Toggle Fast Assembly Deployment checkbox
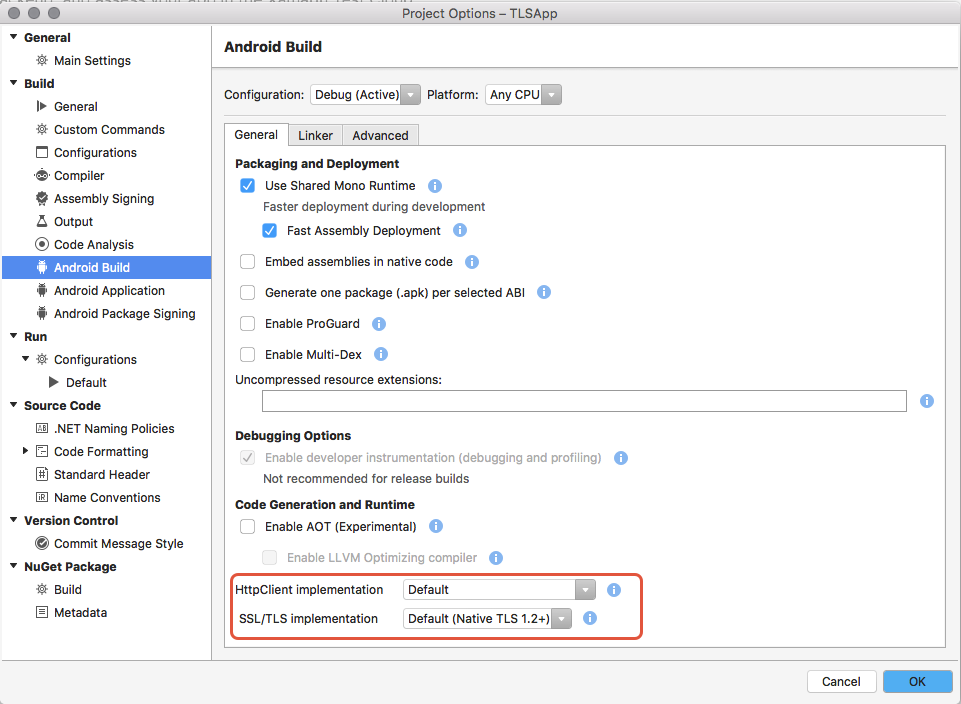Viewport: 961px width, 704px height. 270,230
